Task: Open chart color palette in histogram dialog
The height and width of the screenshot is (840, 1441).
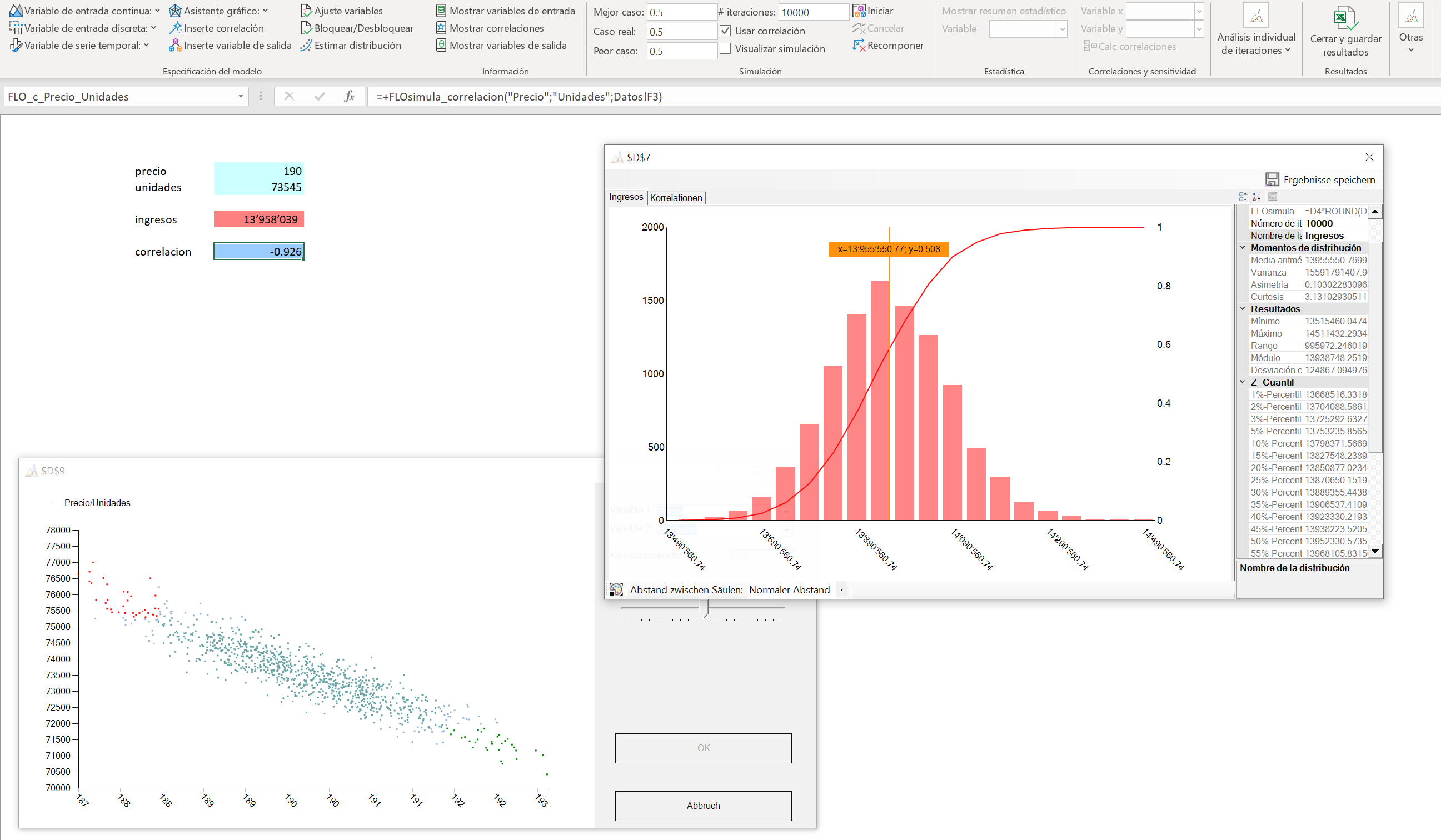Action: point(616,589)
